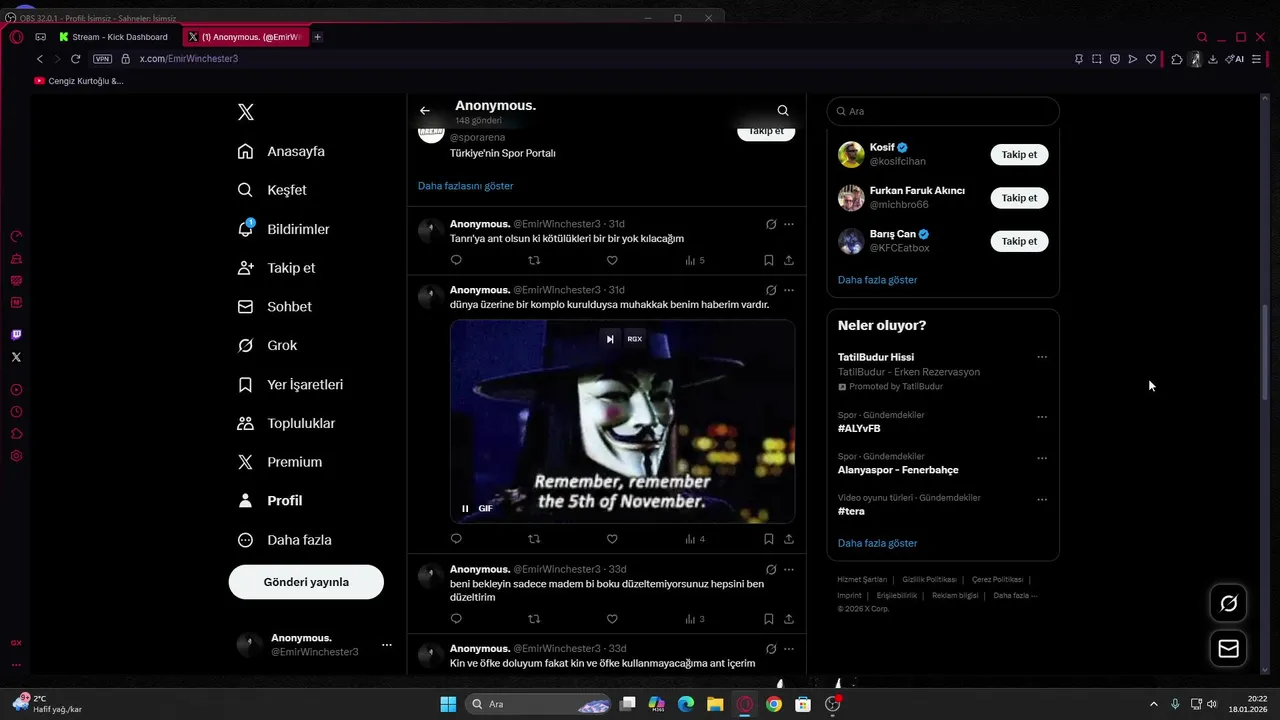Open account menu dots beside @EmirWinchester3
This screenshot has width=1280, height=720.
click(x=387, y=645)
